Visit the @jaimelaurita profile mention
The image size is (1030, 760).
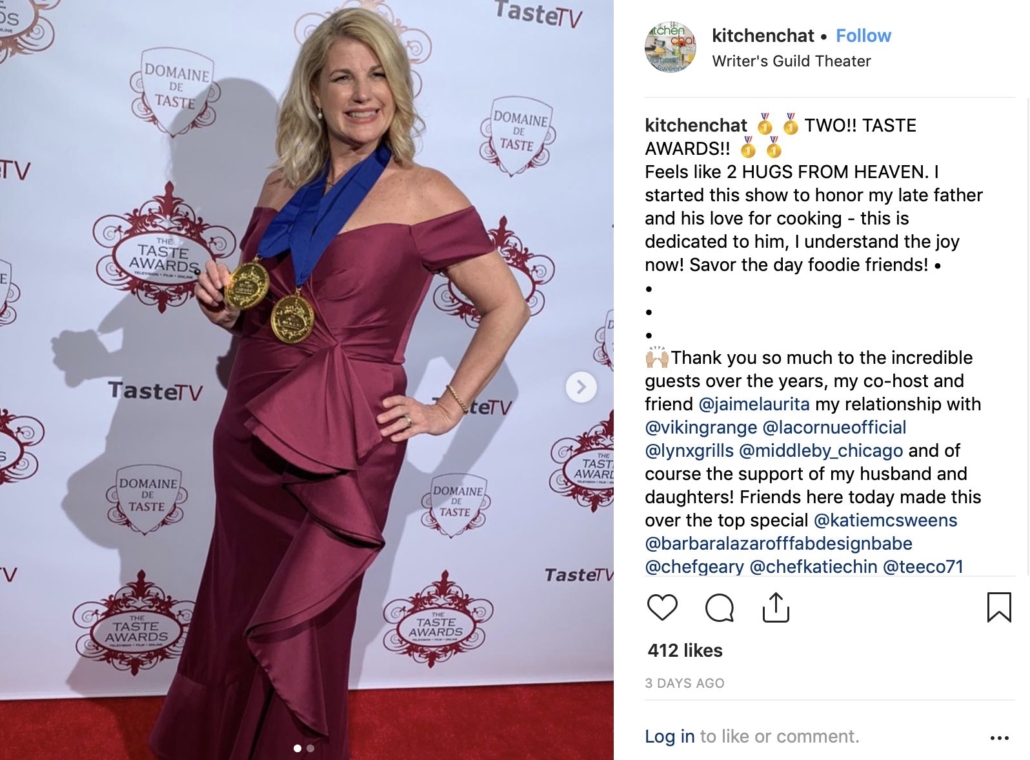(x=753, y=404)
